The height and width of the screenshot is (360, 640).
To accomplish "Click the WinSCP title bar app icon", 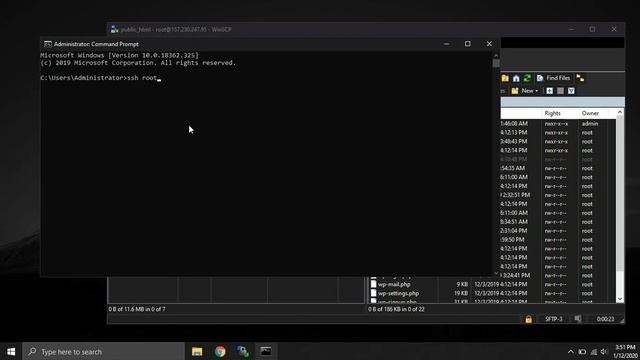I will (x=114, y=29).
